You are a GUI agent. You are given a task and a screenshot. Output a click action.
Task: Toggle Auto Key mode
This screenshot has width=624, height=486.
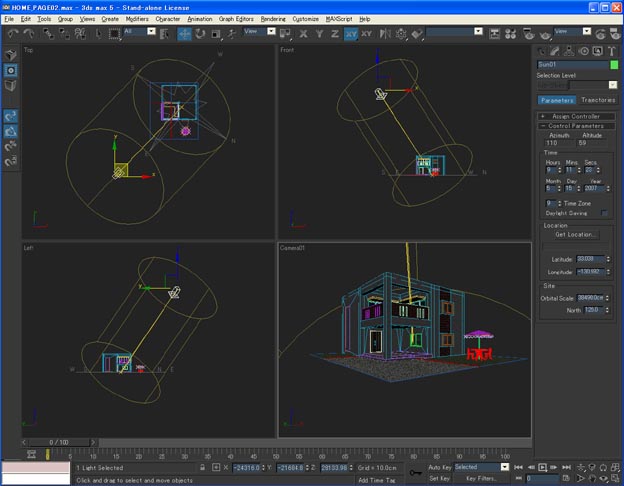tap(439, 467)
